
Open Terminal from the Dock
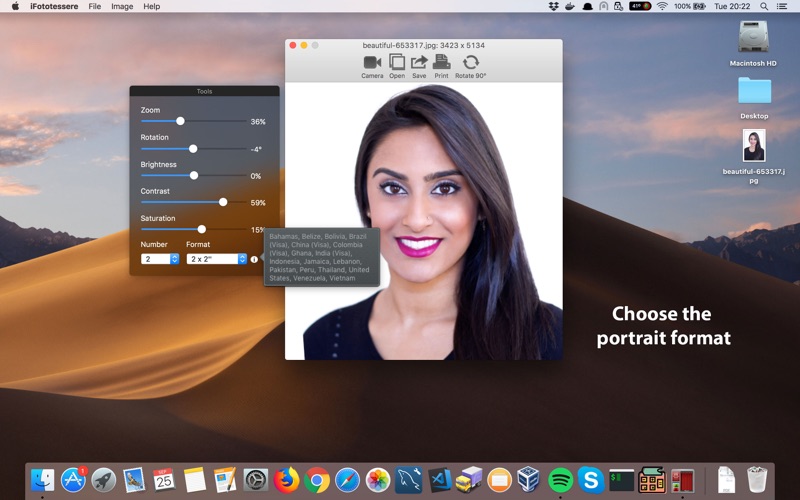(621, 480)
